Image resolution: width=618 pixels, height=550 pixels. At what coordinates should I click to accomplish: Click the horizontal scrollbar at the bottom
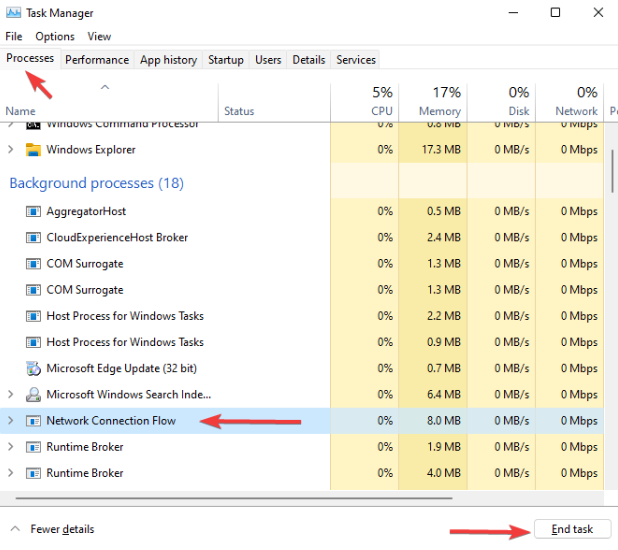point(300,494)
